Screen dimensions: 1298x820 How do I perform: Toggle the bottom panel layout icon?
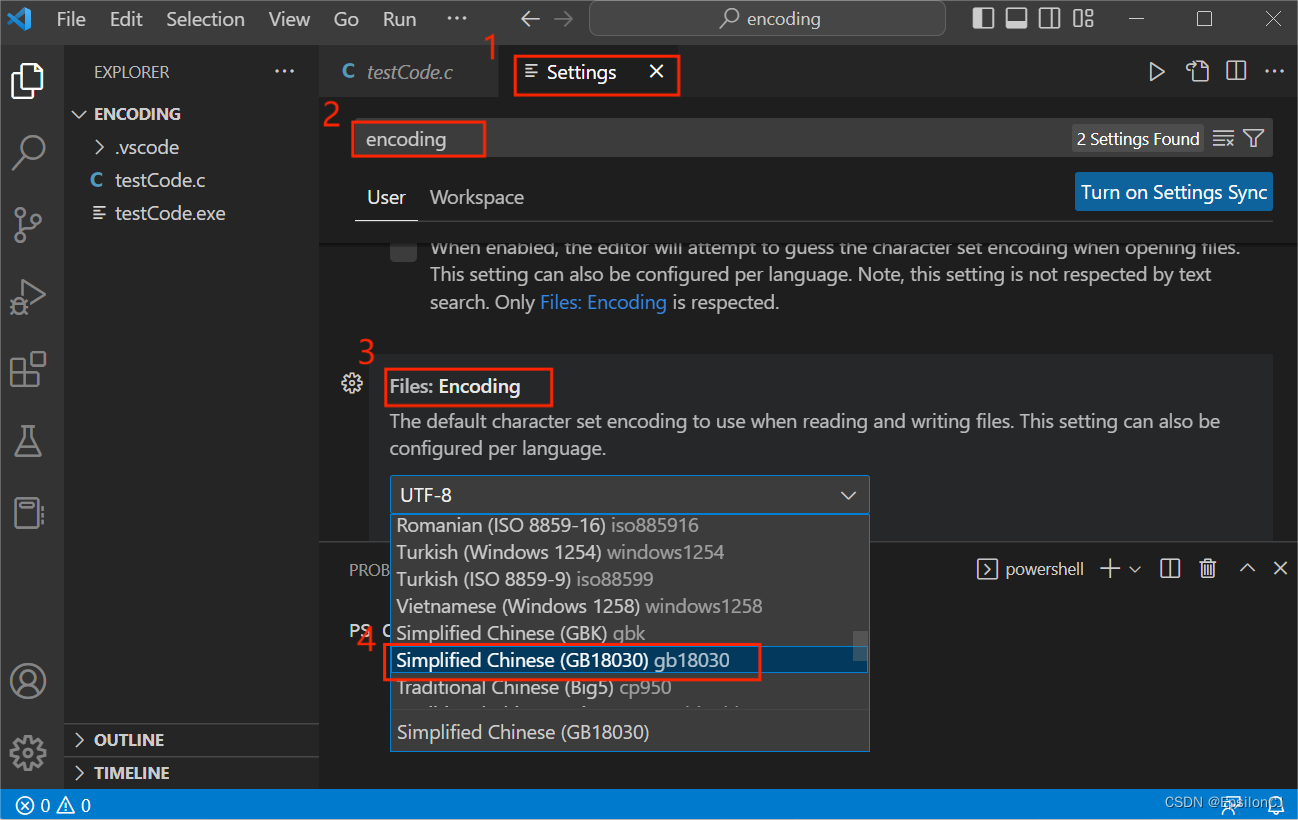pyautogui.click(x=1016, y=18)
